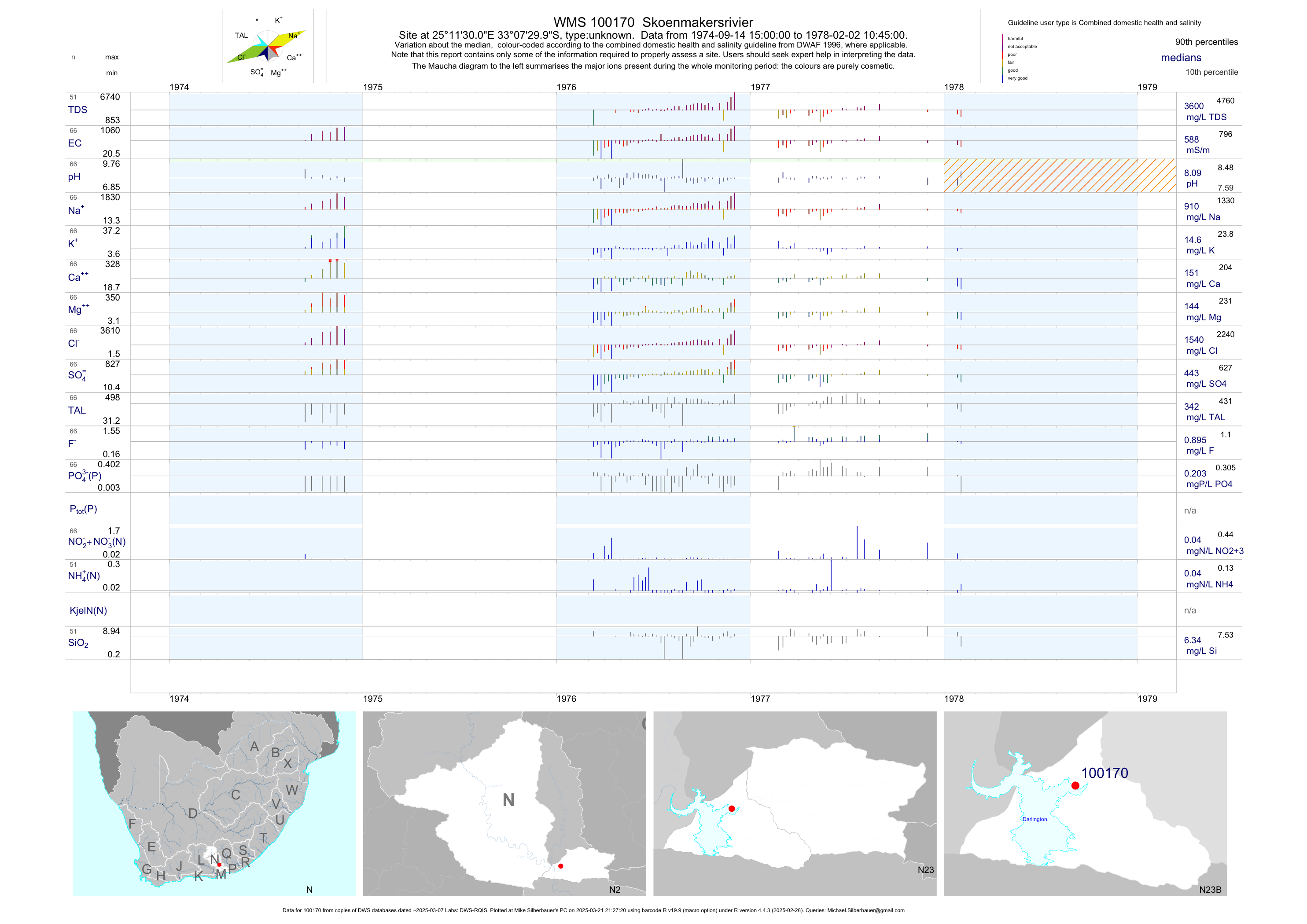
Task: Select the TDS row label
Action: pos(77,110)
